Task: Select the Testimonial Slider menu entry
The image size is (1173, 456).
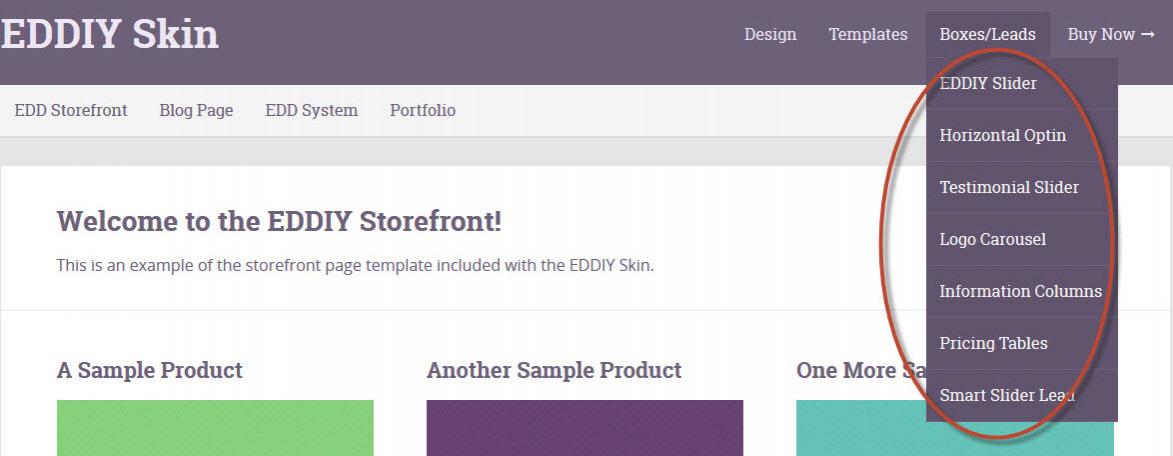Action: pos(1009,188)
